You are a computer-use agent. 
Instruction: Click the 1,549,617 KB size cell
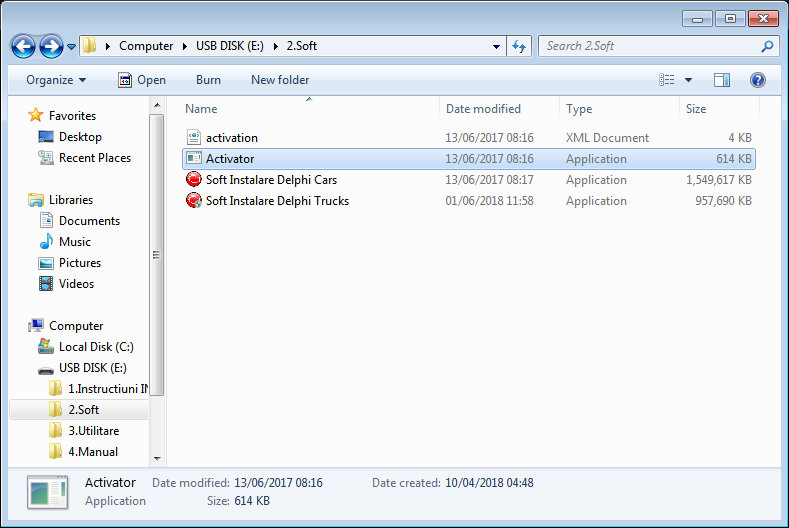click(x=719, y=180)
